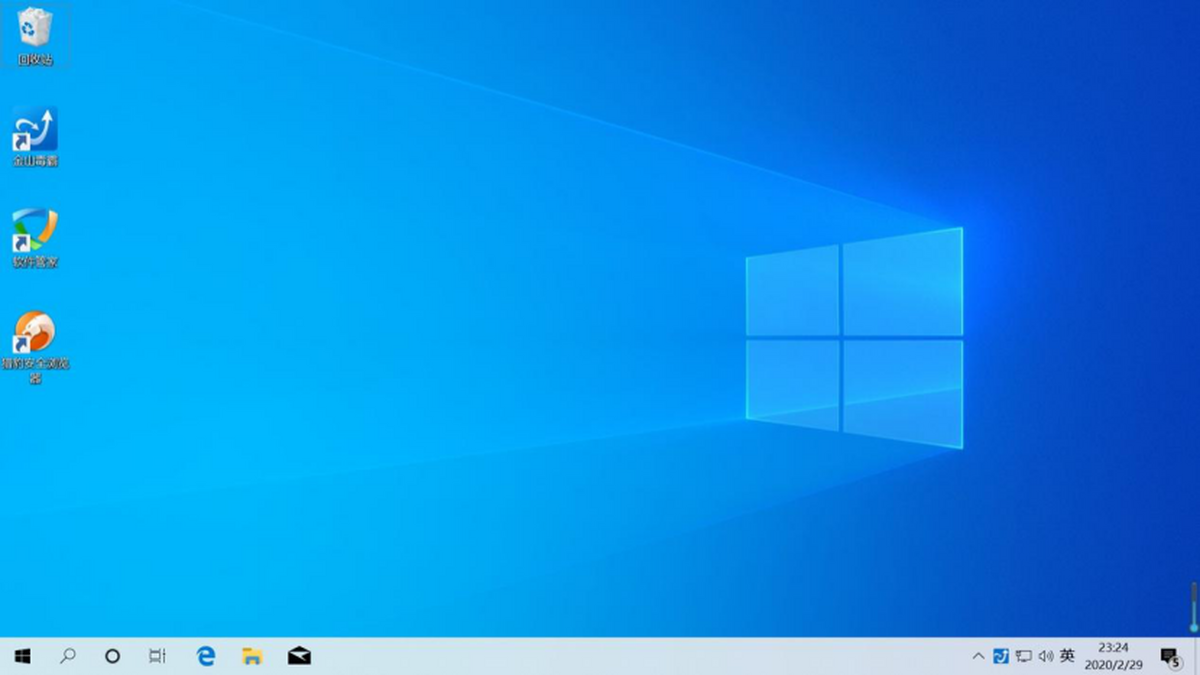The image size is (1200, 675).
Task: Open Task View on the taskbar
Action: tap(158, 656)
